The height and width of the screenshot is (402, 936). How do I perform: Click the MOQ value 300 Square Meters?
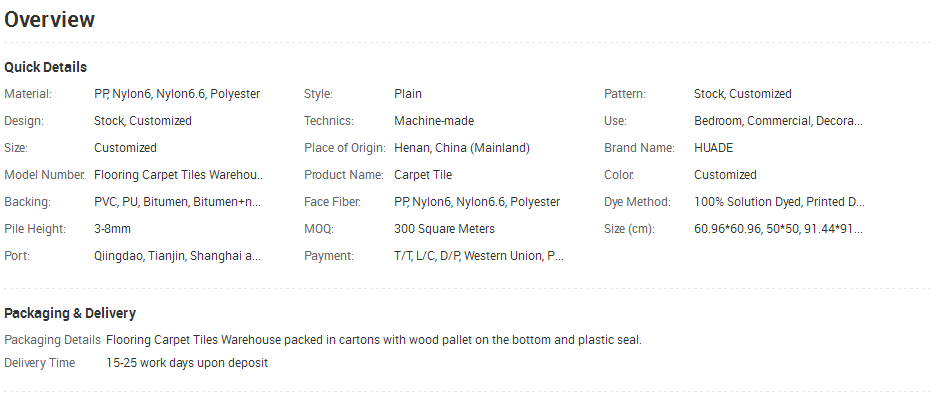tap(444, 229)
